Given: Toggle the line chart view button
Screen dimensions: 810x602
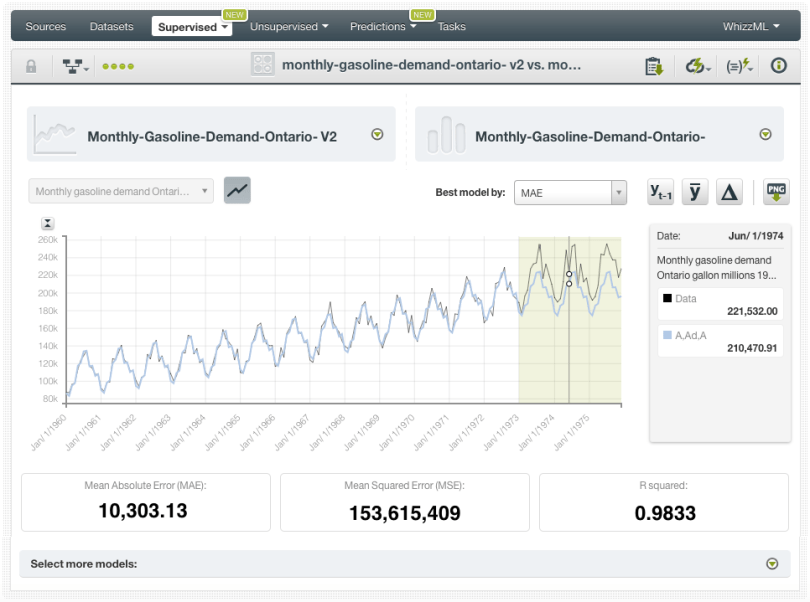Looking at the screenshot, I should pos(237,190).
